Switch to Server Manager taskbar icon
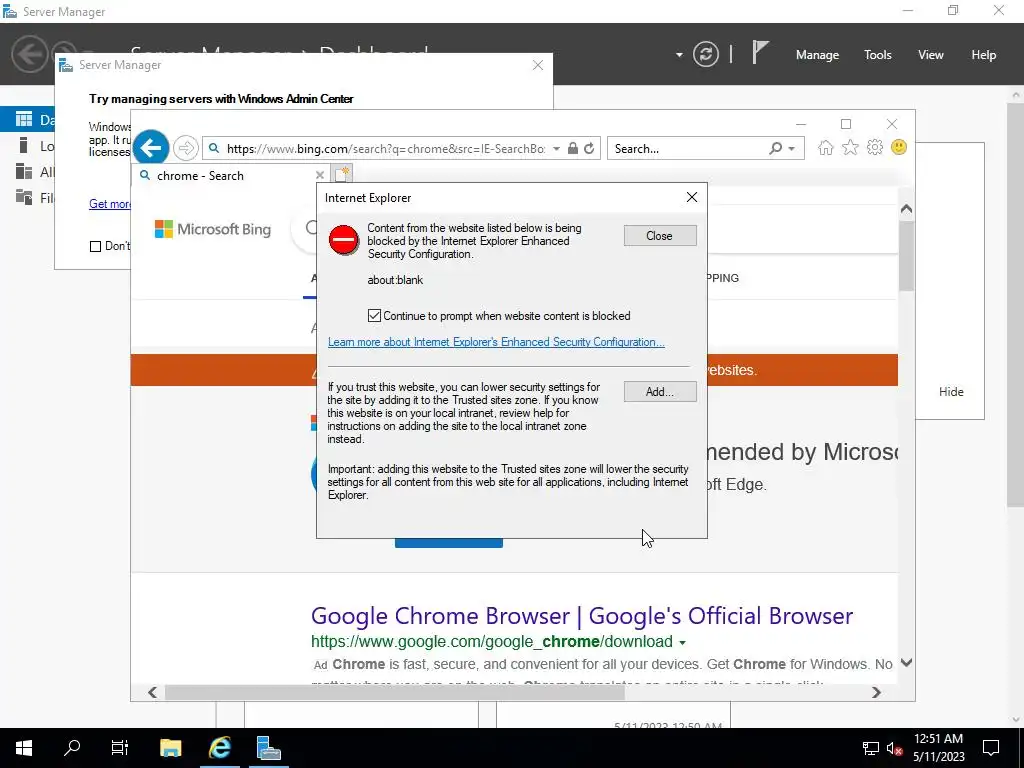The width and height of the screenshot is (1024, 768). [268, 748]
